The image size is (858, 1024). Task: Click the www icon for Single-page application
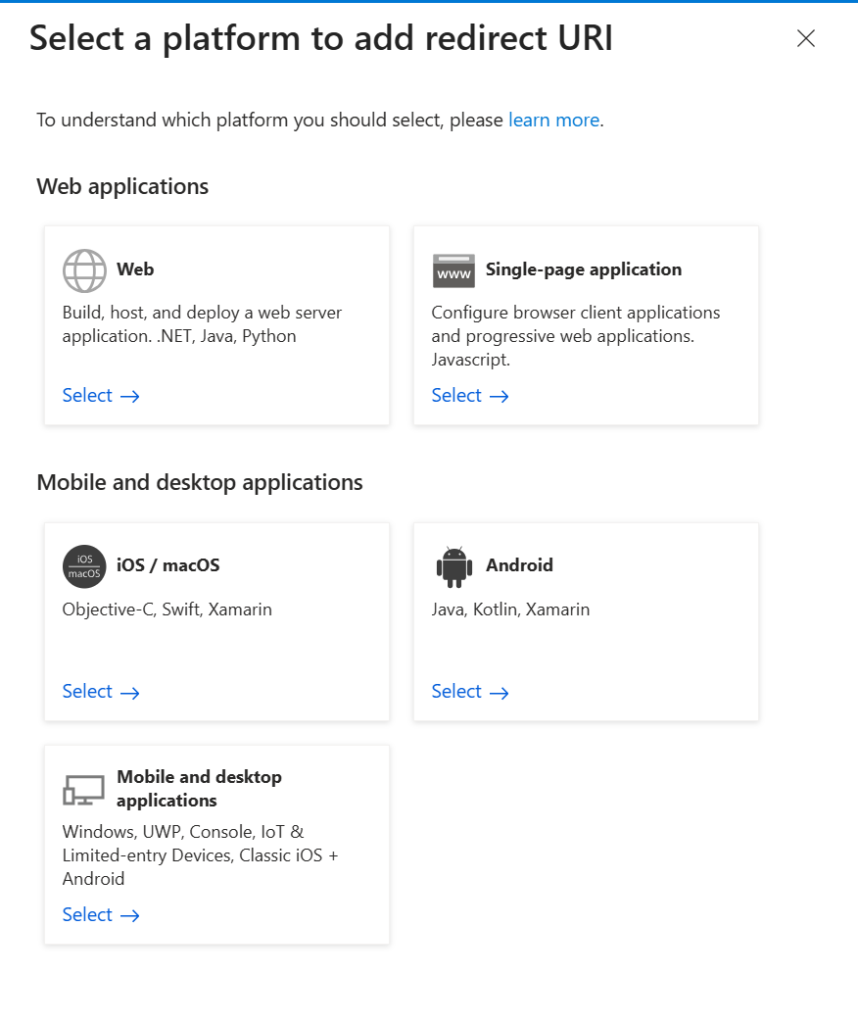click(x=453, y=271)
